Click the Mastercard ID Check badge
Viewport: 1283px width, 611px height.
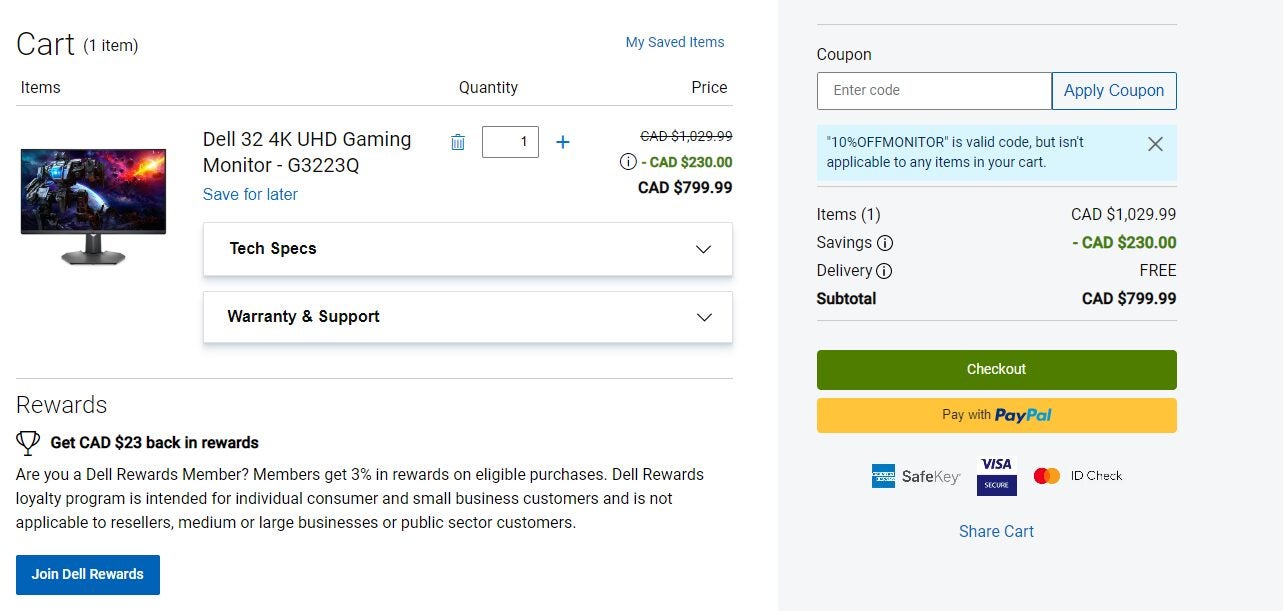pos(1078,475)
